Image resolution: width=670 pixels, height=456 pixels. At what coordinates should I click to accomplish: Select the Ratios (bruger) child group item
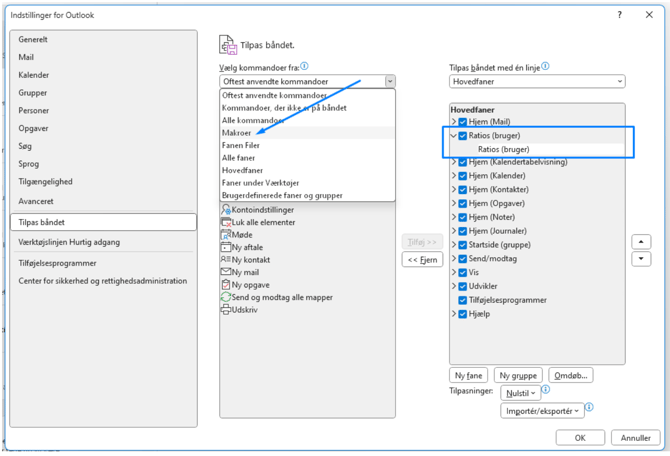(504, 149)
